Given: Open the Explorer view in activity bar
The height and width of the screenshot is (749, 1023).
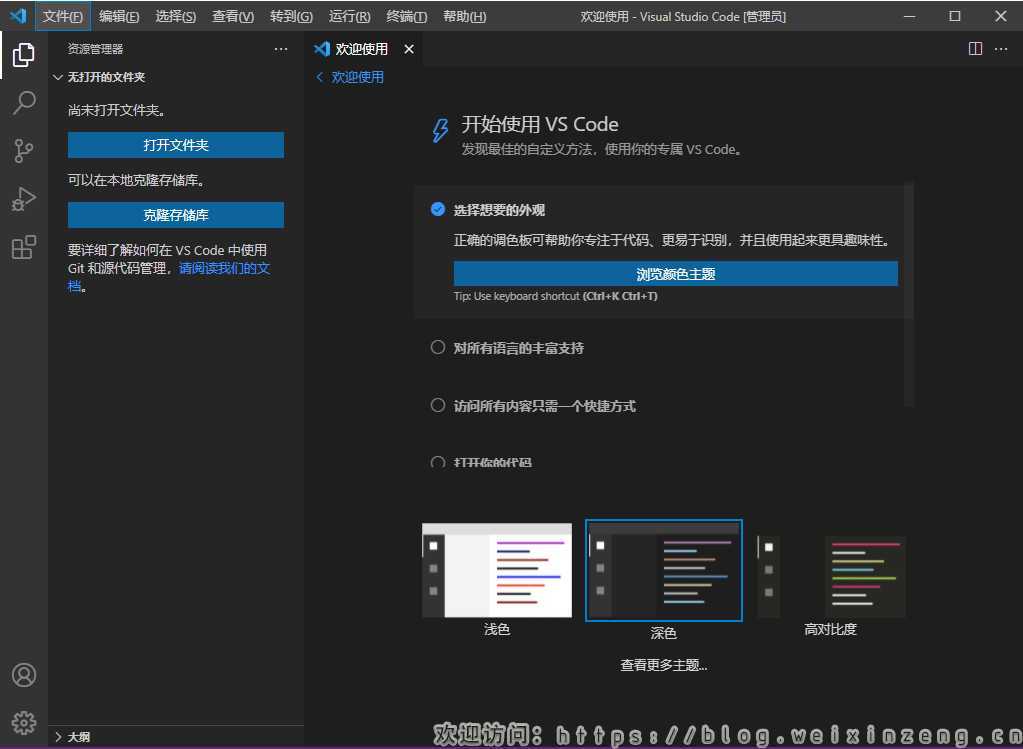Looking at the screenshot, I should pos(23,55).
